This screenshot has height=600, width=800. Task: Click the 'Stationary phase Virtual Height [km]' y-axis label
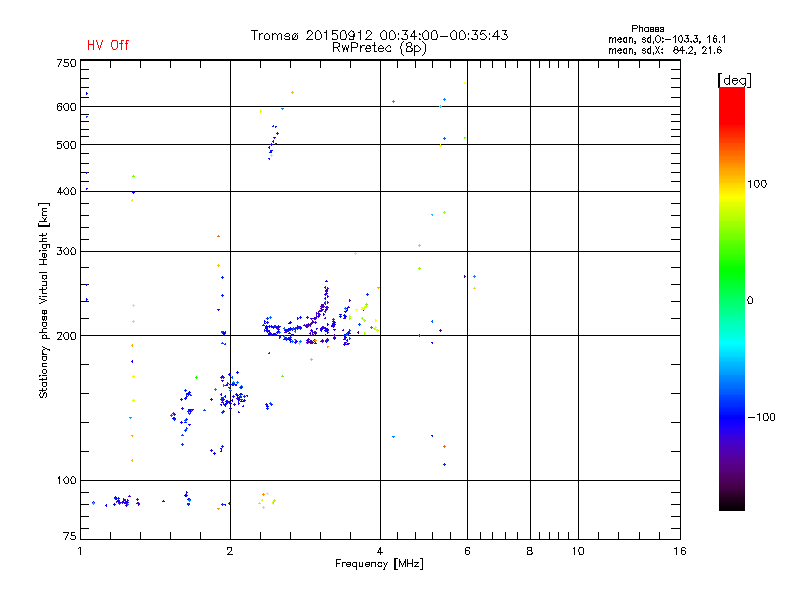(x=44, y=301)
